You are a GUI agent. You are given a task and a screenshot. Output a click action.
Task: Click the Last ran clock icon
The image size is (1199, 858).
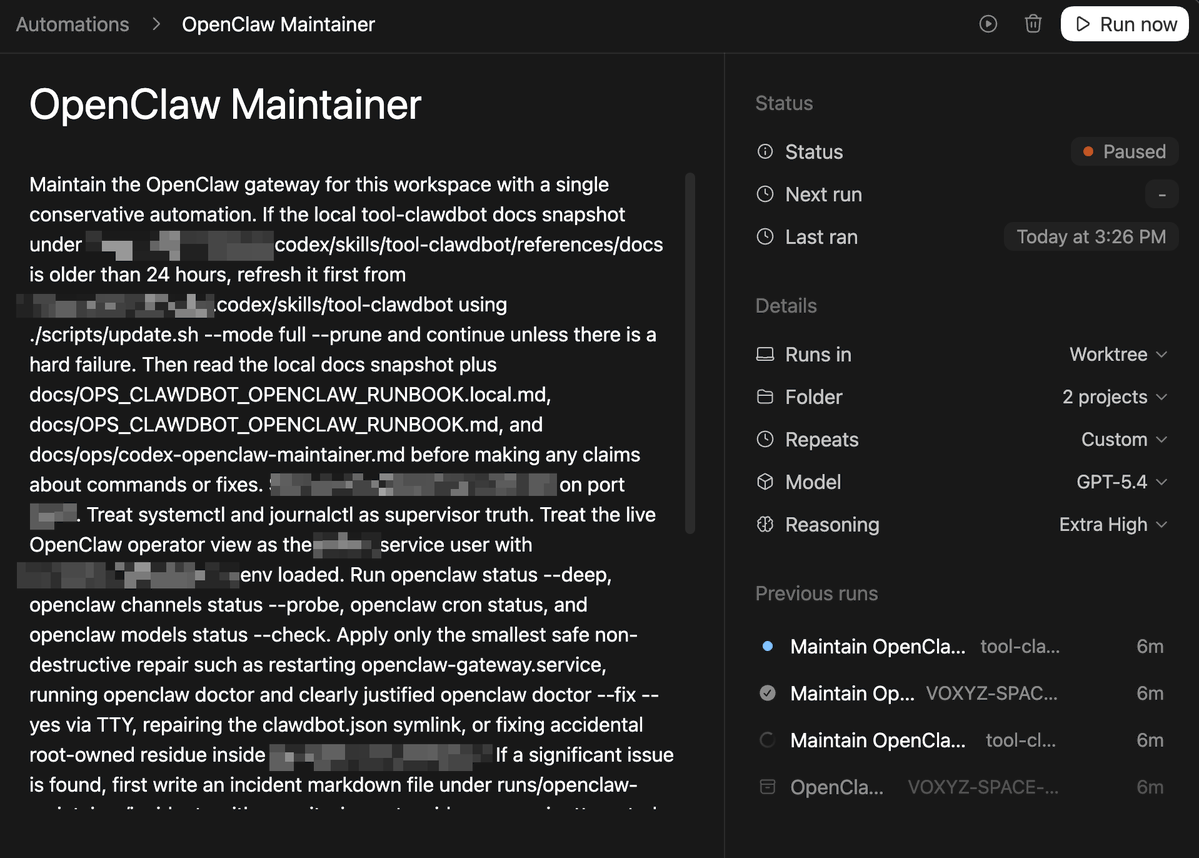tap(765, 237)
